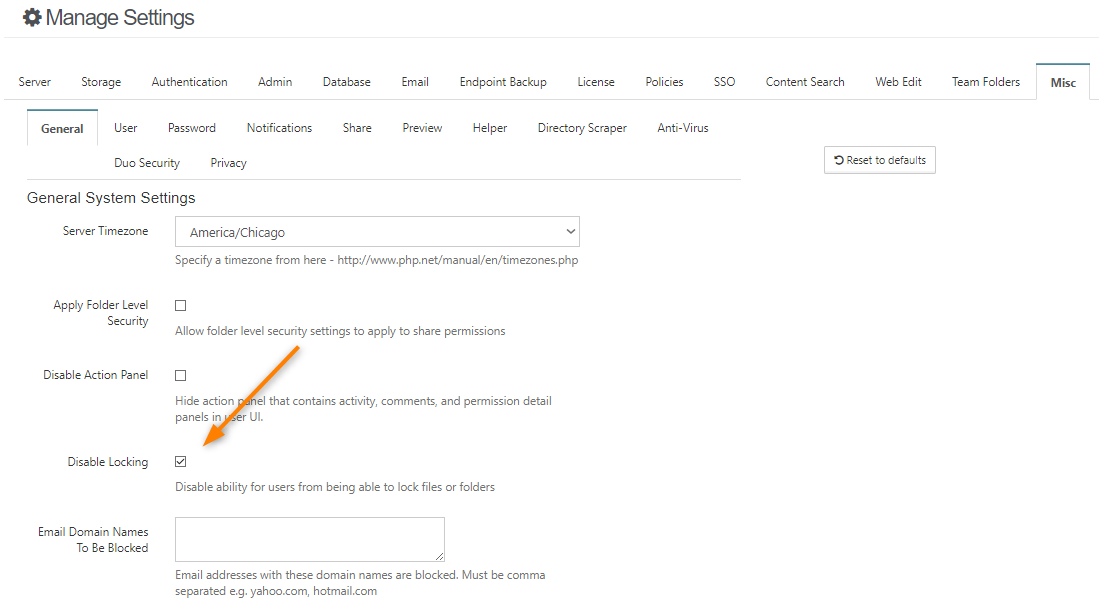Open the Server settings tab
This screenshot has width=1099, height=610.
pyautogui.click(x=34, y=82)
